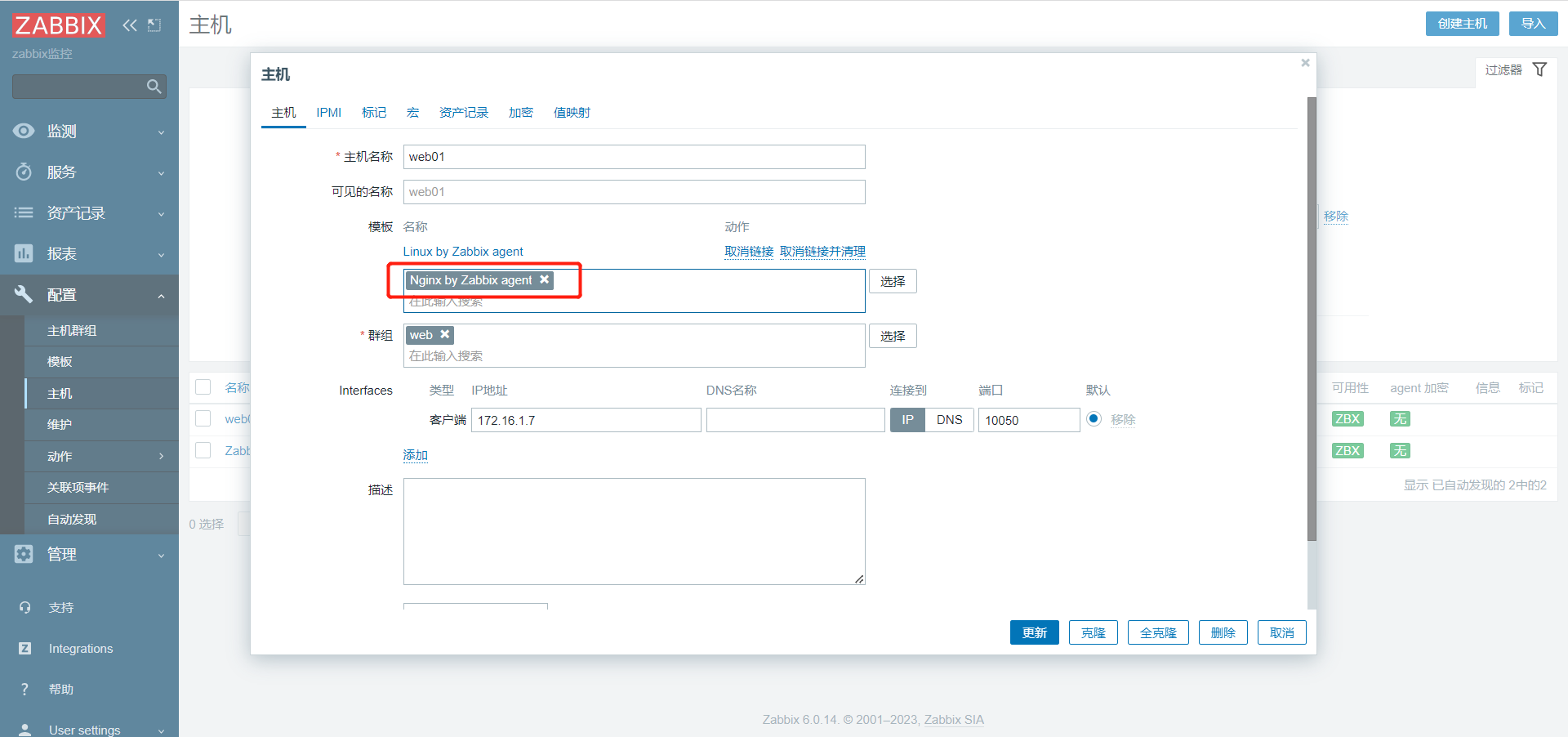This screenshot has width=1568, height=737.
Task: Click the 可见的名称 input field
Action: [x=635, y=192]
